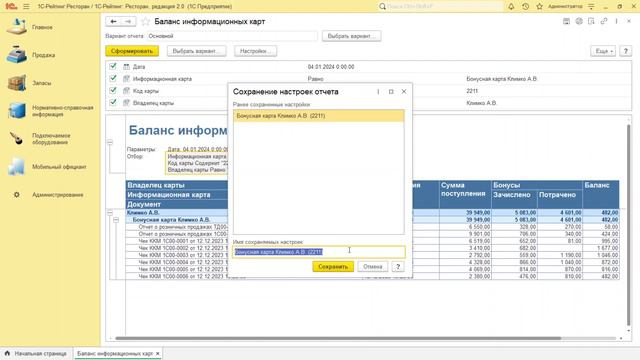Switch to Баланс информационных карт tab
Viewport: 640px width, 360px height.
(115, 353)
